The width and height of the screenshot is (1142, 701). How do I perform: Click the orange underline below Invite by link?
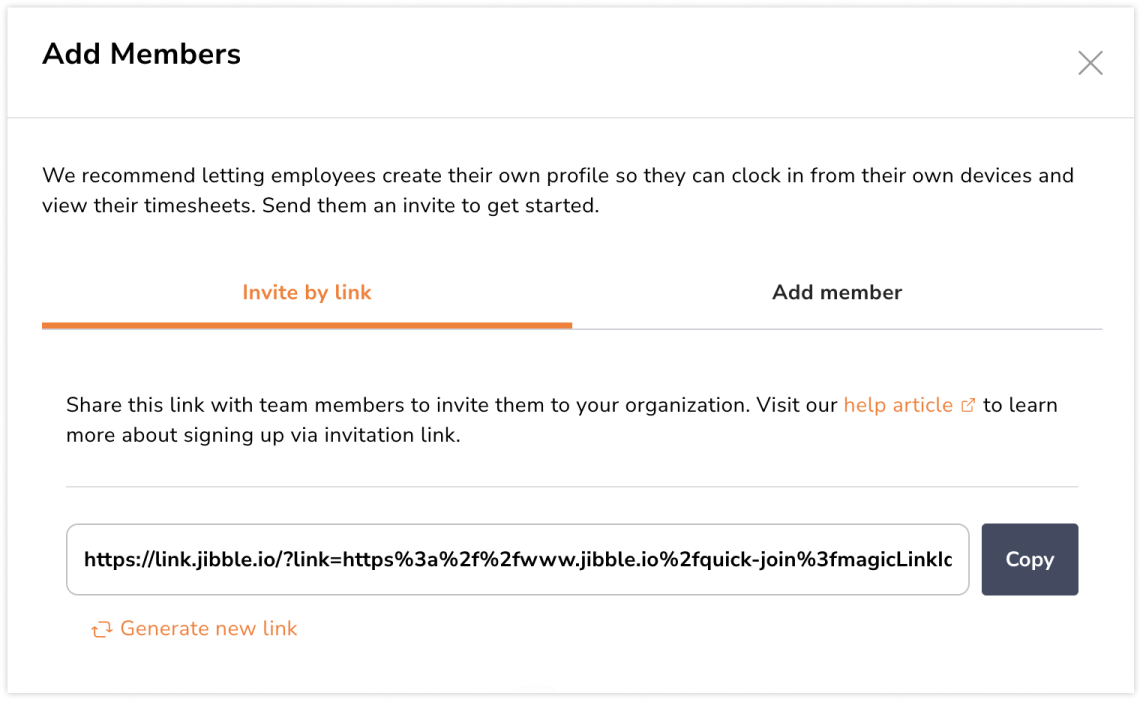(x=307, y=325)
